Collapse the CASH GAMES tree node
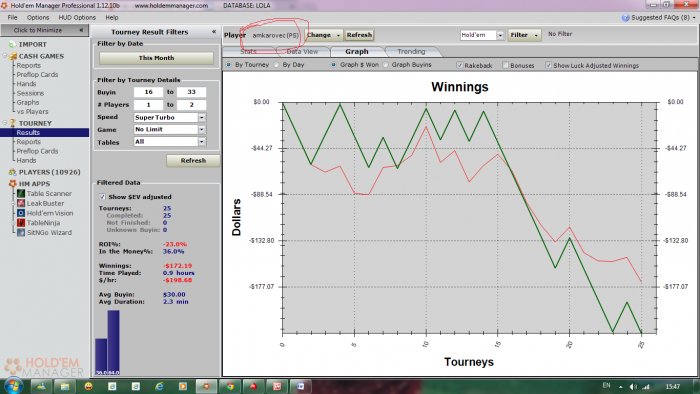Screen dimensions: 700x394 coord(5,56)
